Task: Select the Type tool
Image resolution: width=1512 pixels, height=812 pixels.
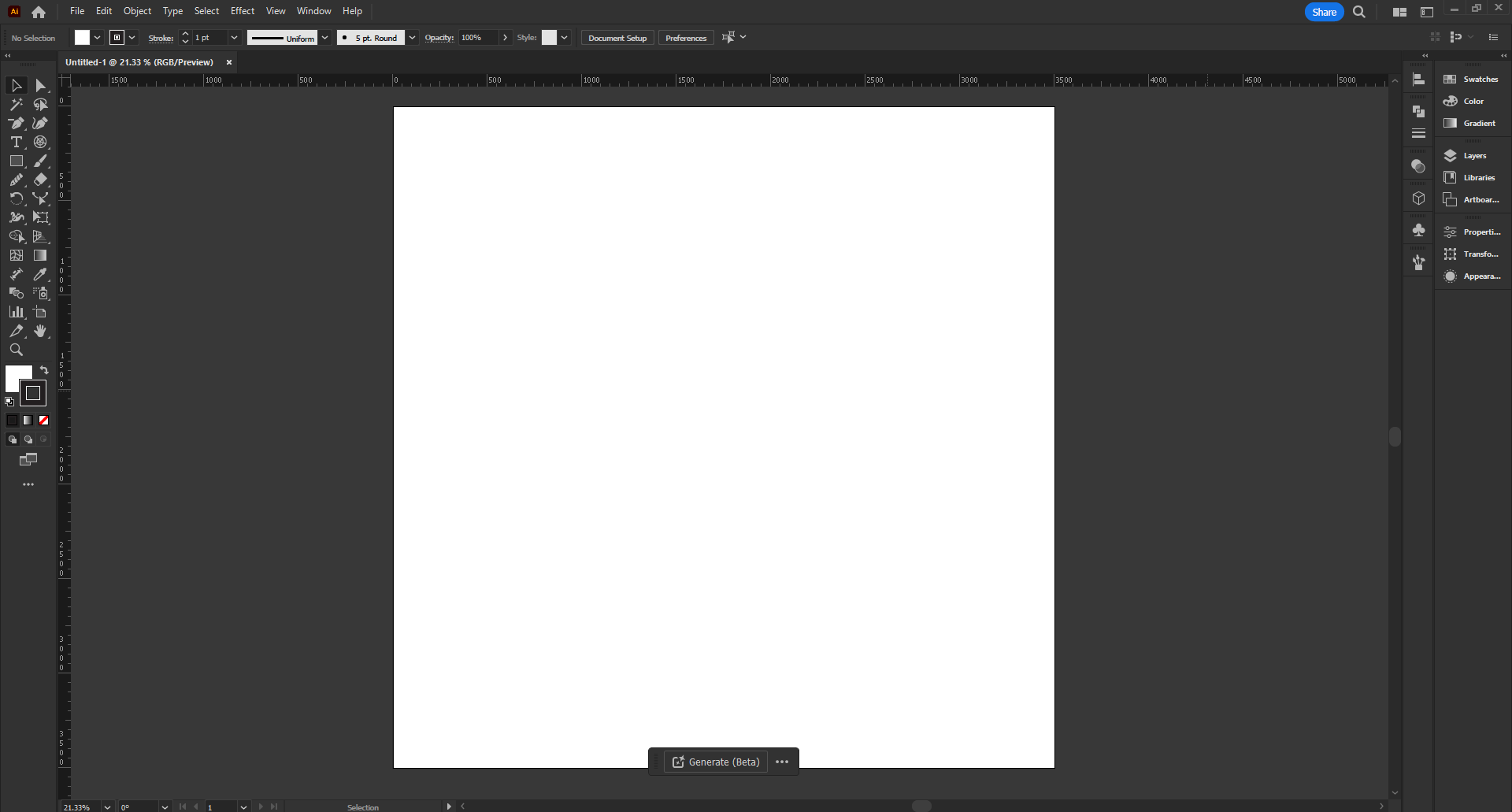Action: coord(16,142)
